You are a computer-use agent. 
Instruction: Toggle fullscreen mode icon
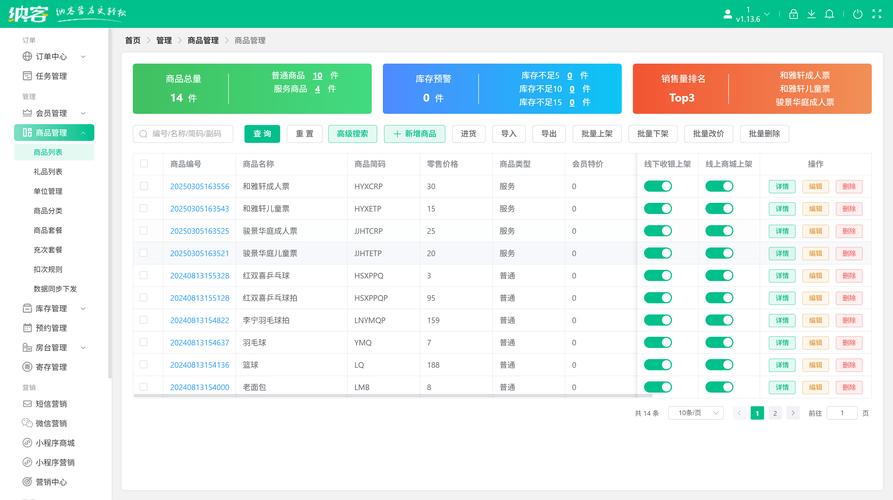pyautogui.click(x=876, y=14)
